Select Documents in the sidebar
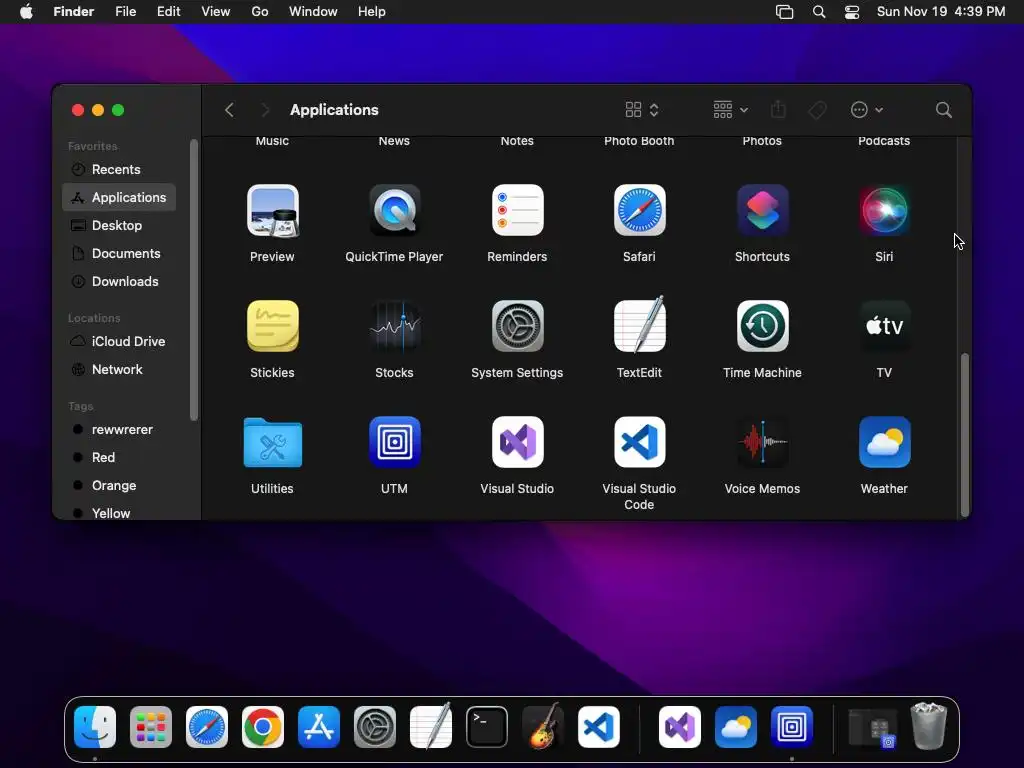The image size is (1024, 768). coord(119,253)
